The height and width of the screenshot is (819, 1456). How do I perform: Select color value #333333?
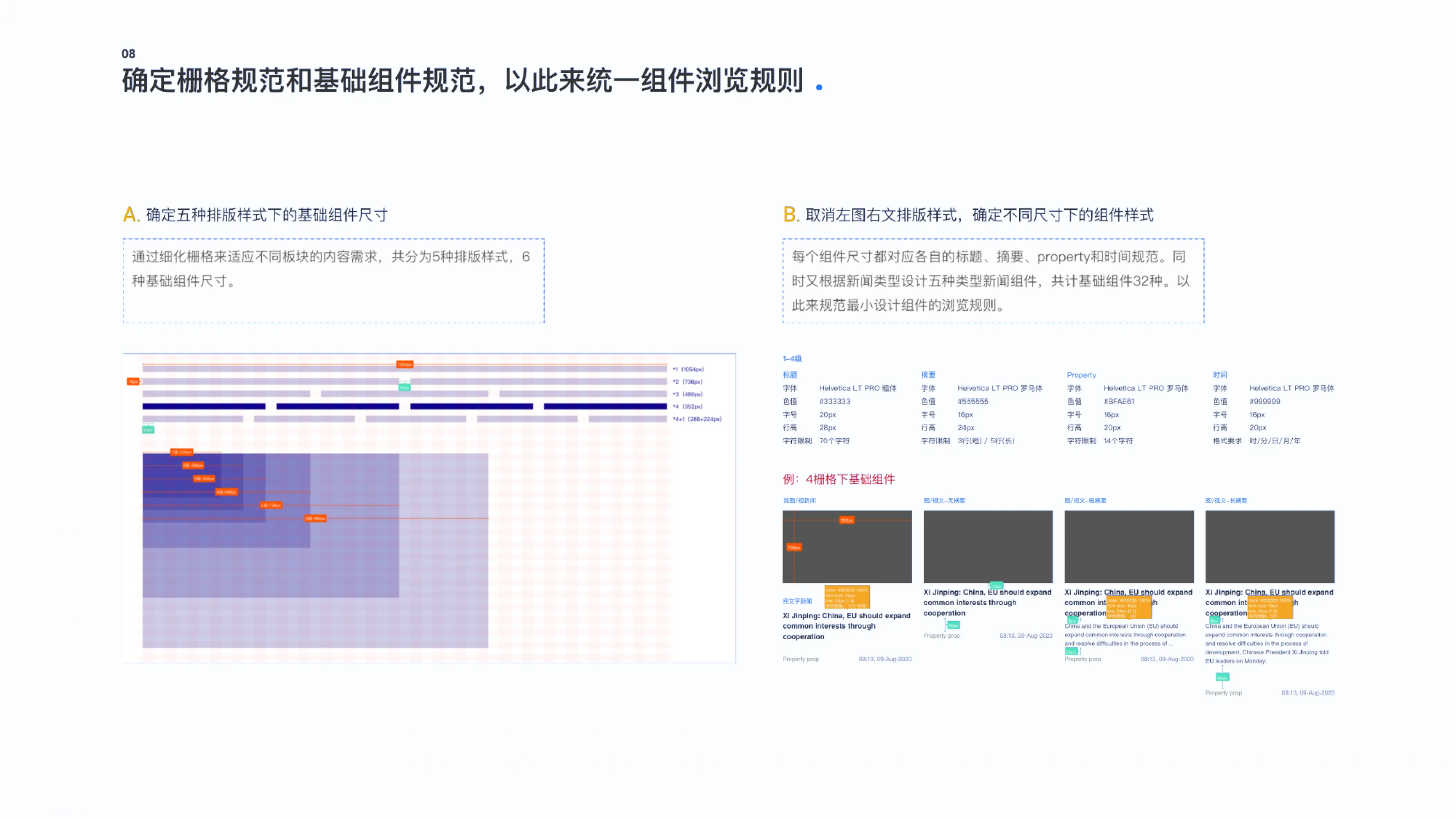[834, 401]
